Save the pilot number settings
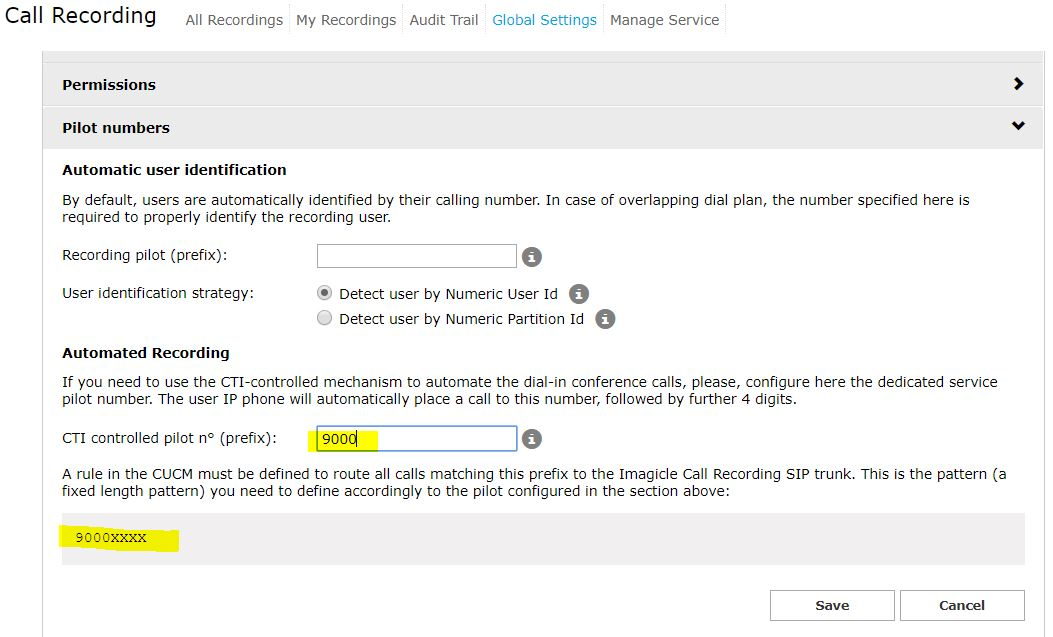 [831, 605]
